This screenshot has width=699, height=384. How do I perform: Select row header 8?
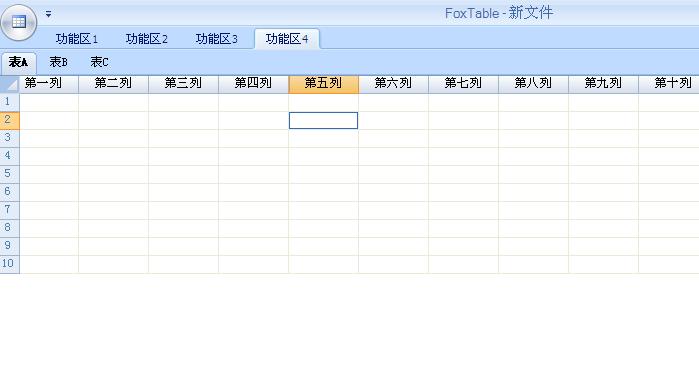tap(9, 228)
